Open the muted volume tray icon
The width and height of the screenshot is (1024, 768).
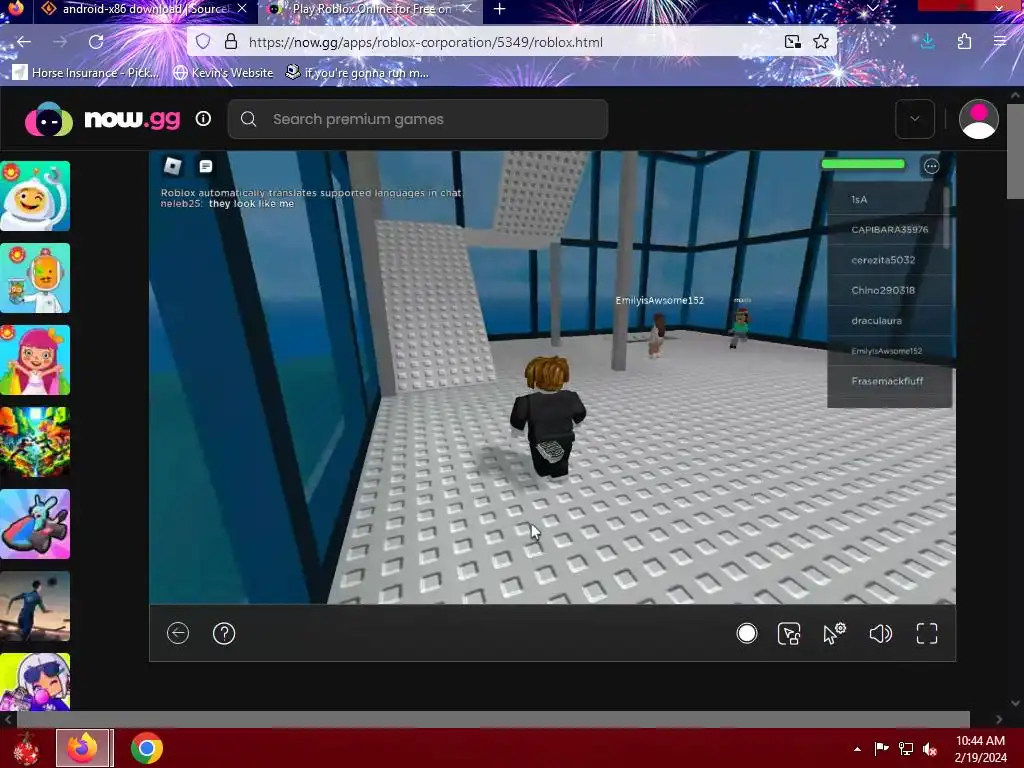click(930, 748)
